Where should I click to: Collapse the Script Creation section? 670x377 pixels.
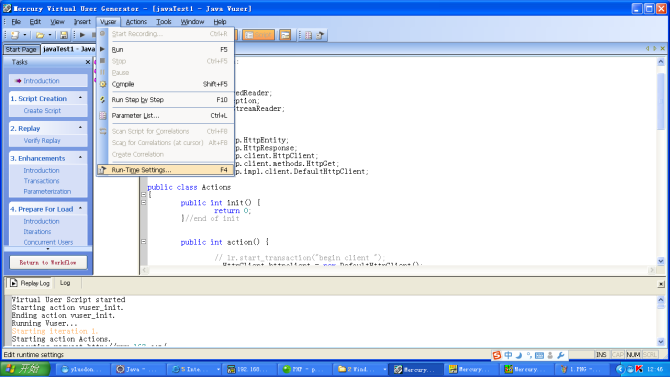pyautogui.click(x=80, y=98)
